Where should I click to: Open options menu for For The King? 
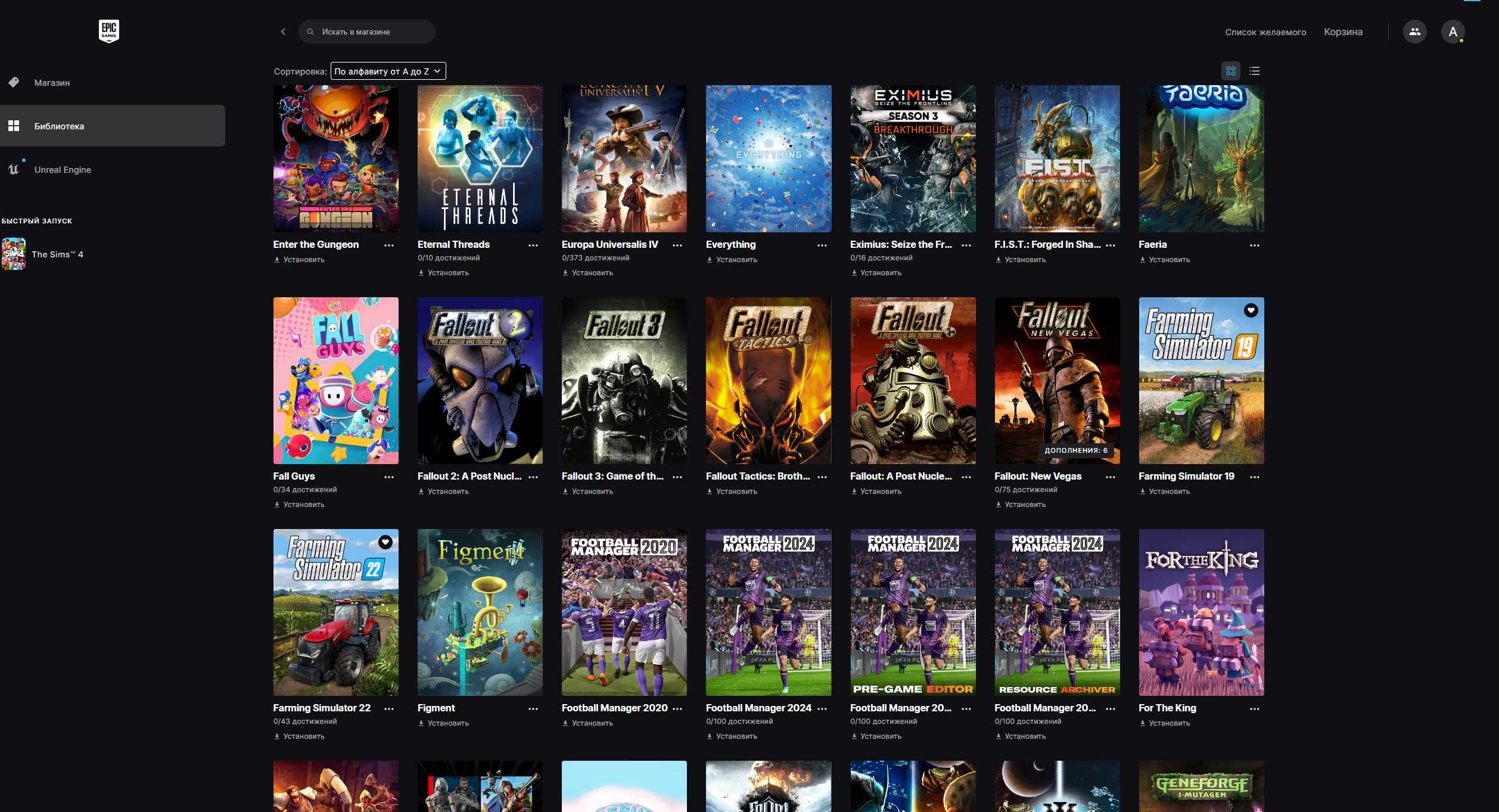[x=1255, y=709]
